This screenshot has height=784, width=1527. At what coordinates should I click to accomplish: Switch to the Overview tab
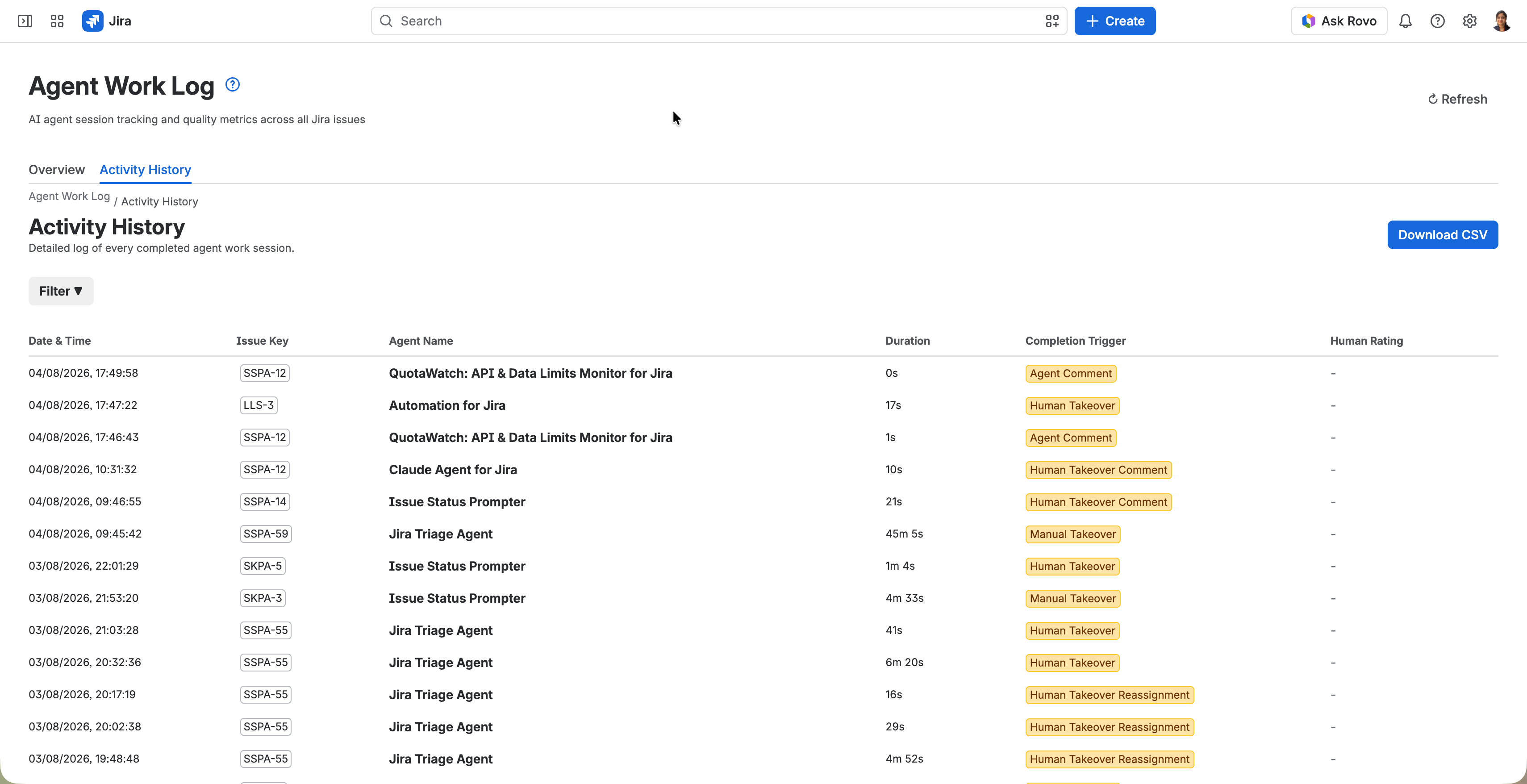pyautogui.click(x=57, y=170)
